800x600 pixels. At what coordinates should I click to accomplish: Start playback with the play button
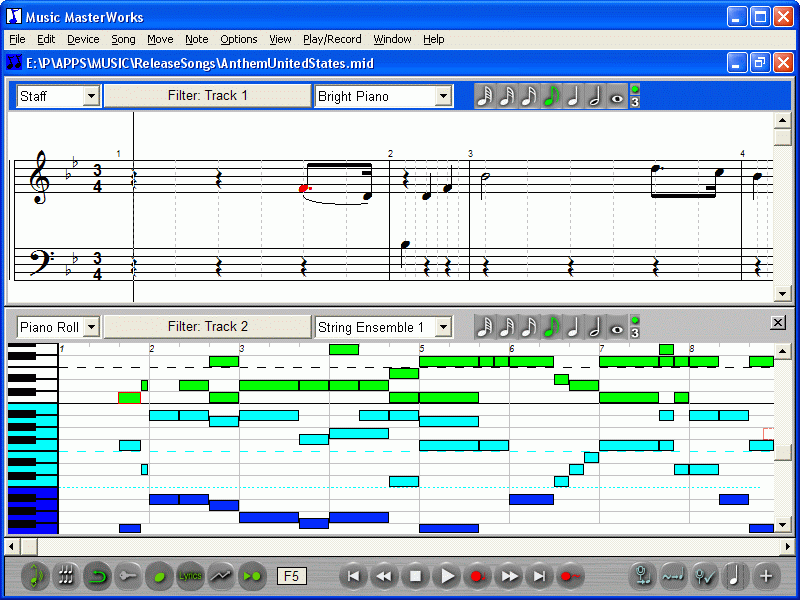click(x=447, y=577)
